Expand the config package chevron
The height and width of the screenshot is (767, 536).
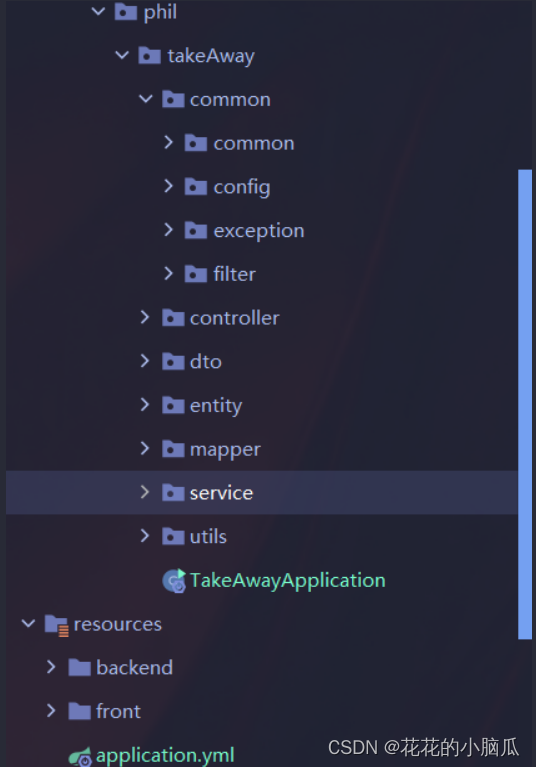pyautogui.click(x=168, y=186)
